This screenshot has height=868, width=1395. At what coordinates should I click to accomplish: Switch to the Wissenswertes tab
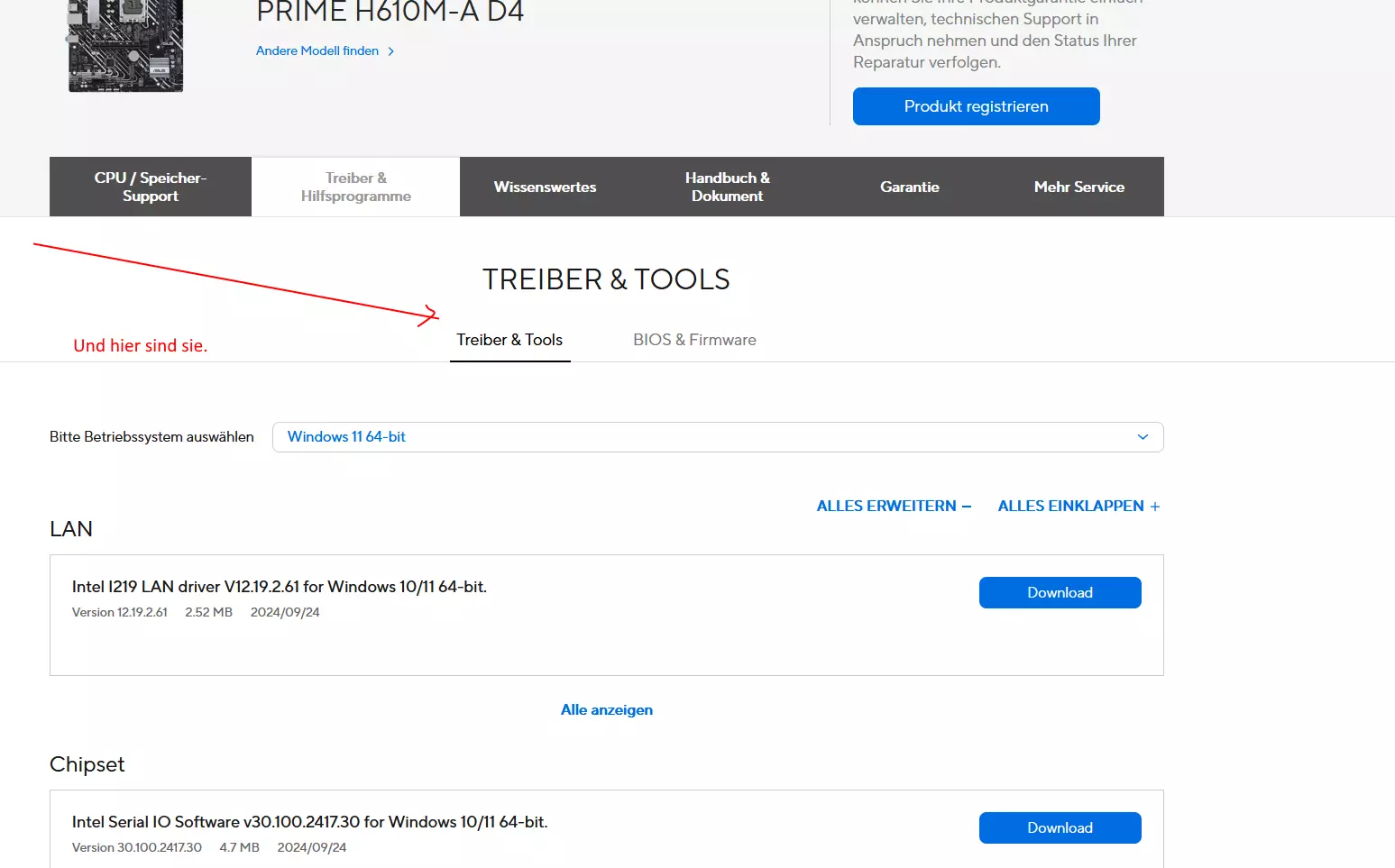pos(545,187)
